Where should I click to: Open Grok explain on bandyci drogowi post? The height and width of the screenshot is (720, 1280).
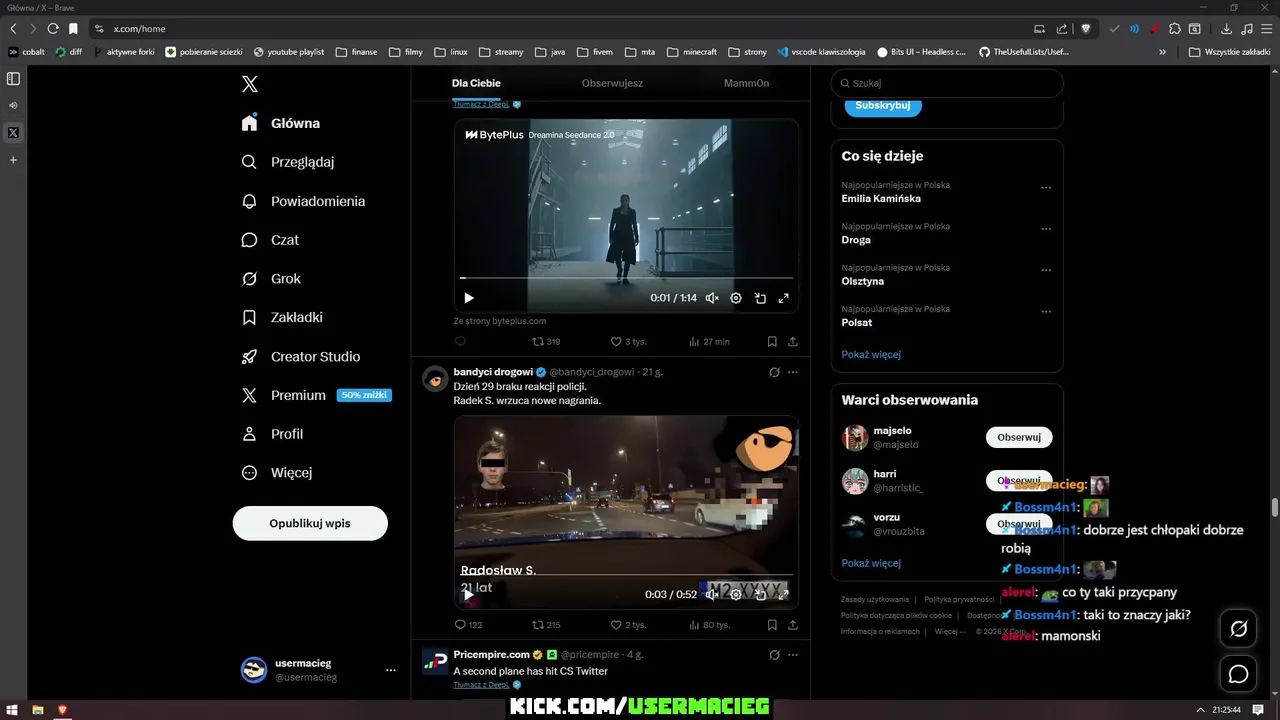click(774, 372)
